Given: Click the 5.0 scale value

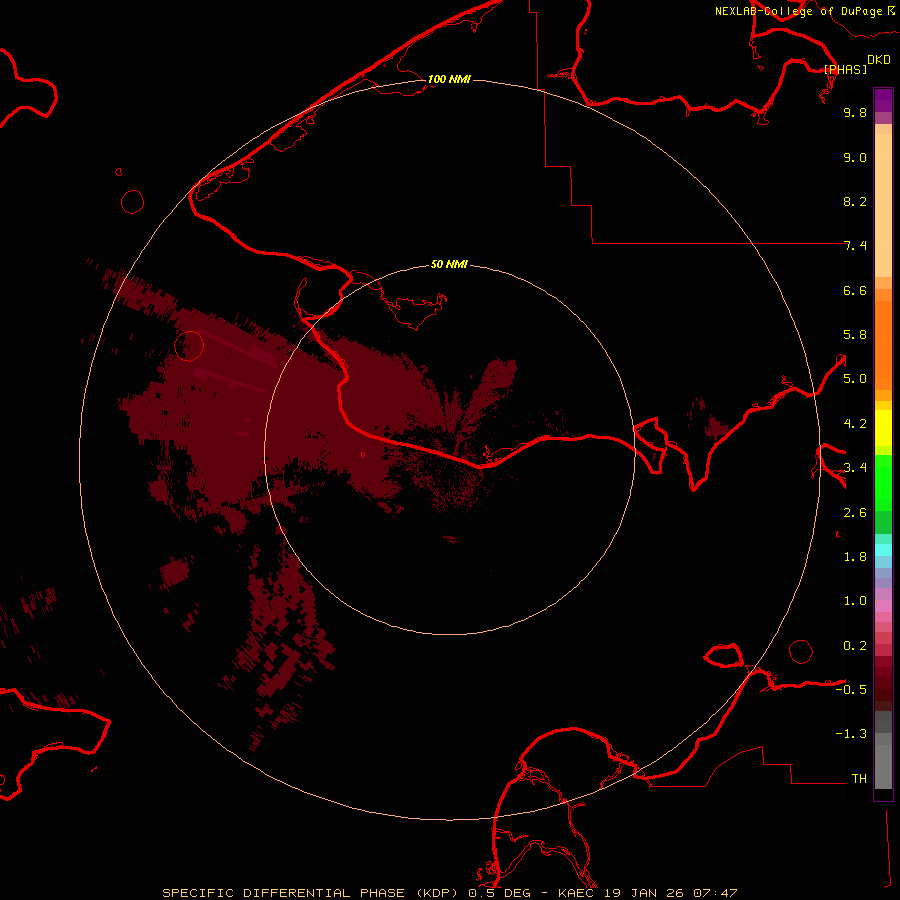Looking at the screenshot, I should [855, 379].
